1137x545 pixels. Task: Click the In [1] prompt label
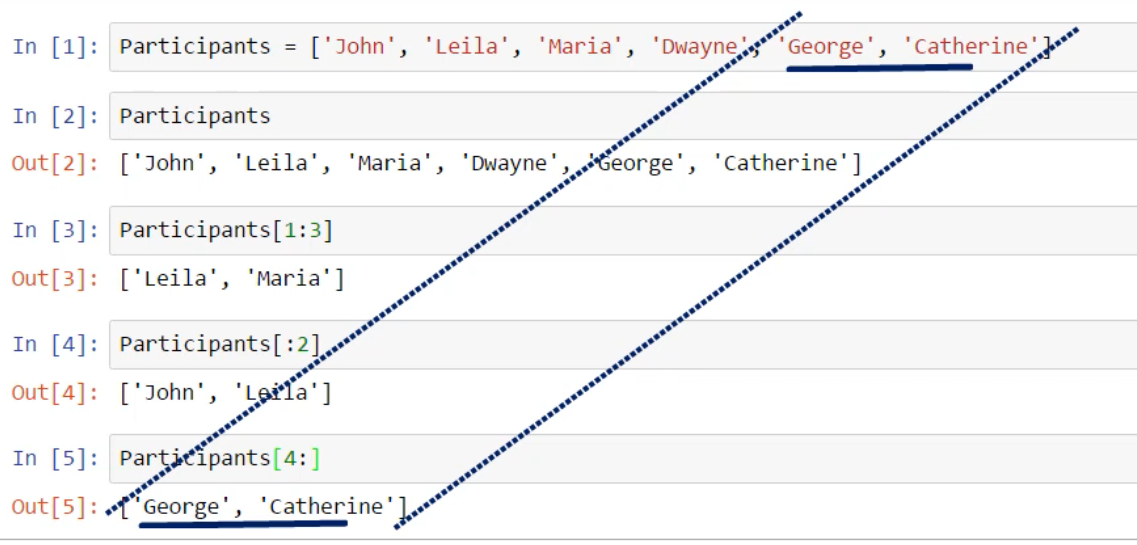tap(55, 47)
